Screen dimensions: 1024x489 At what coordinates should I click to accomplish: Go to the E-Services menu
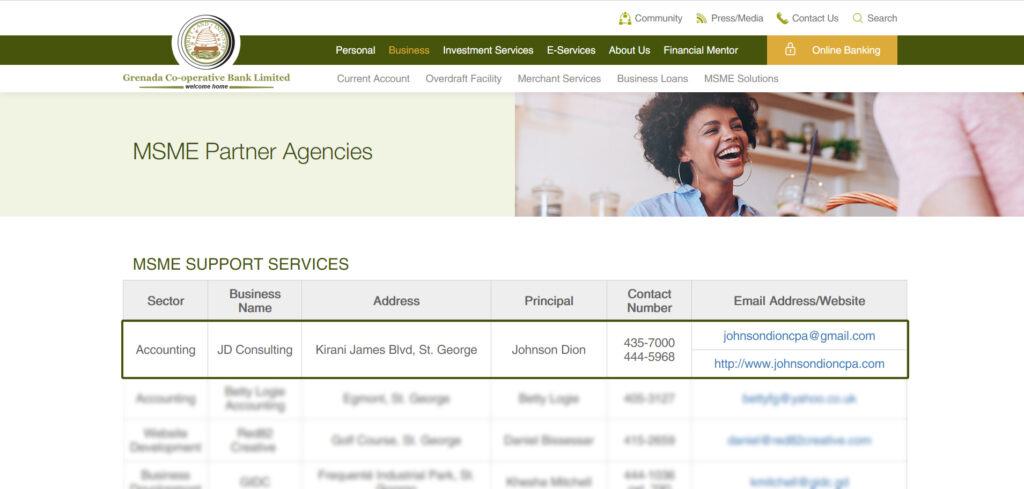tap(571, 50)
